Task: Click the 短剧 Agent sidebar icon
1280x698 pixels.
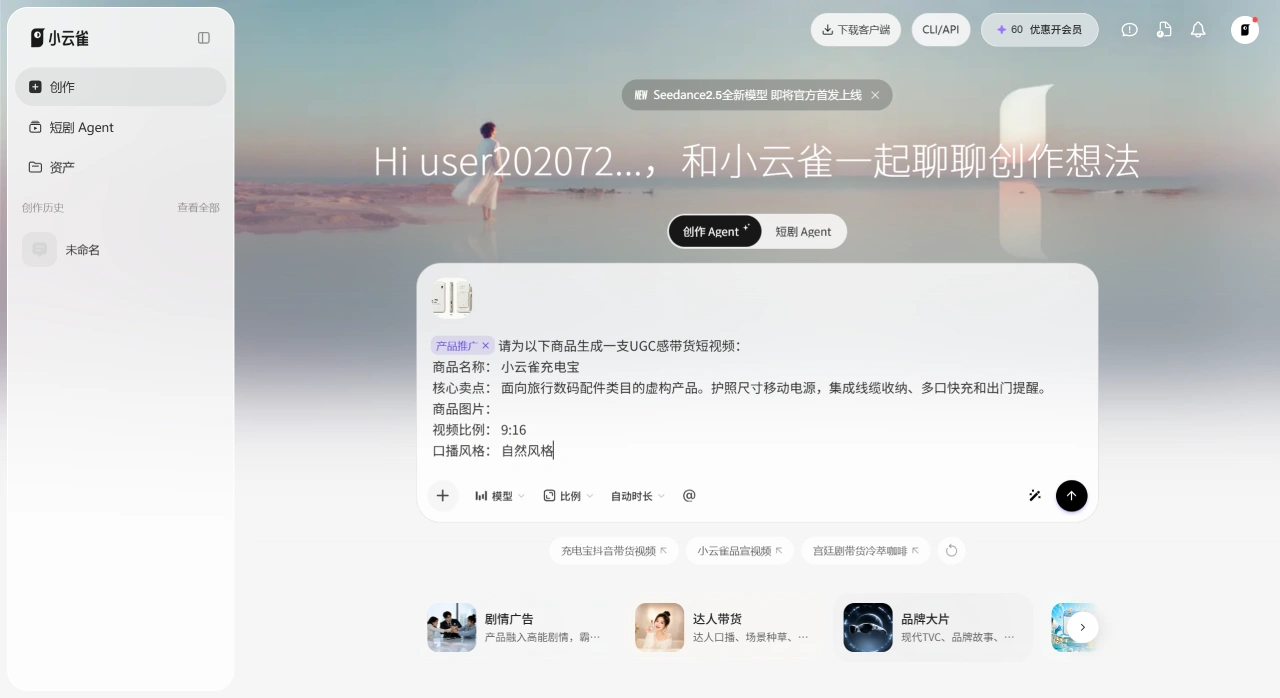Action: click(36, 127)
